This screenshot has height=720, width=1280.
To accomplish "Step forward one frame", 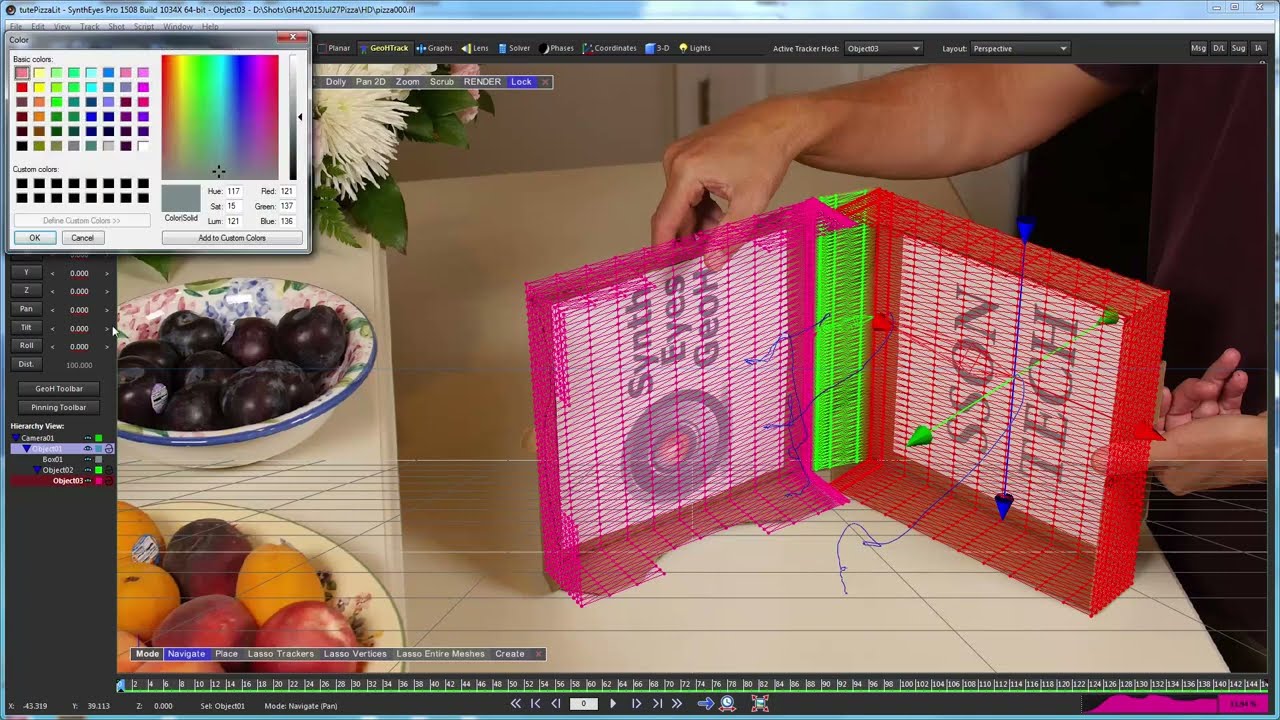I will 636,704.
